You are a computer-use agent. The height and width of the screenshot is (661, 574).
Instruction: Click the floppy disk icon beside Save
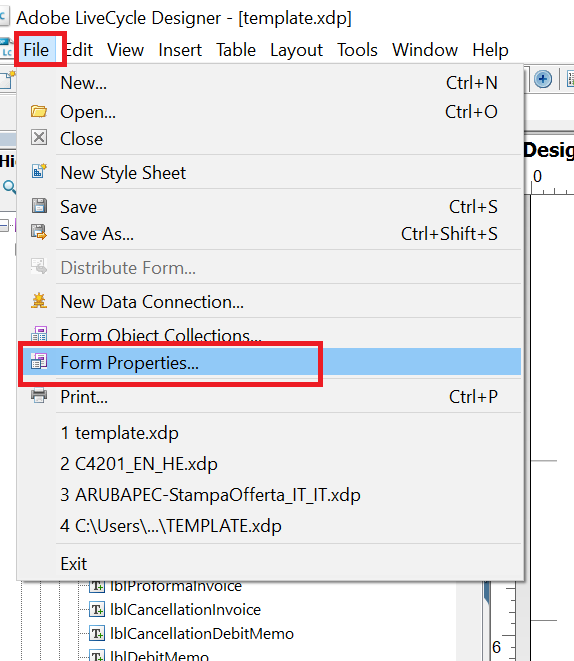[x=39, y=206]
